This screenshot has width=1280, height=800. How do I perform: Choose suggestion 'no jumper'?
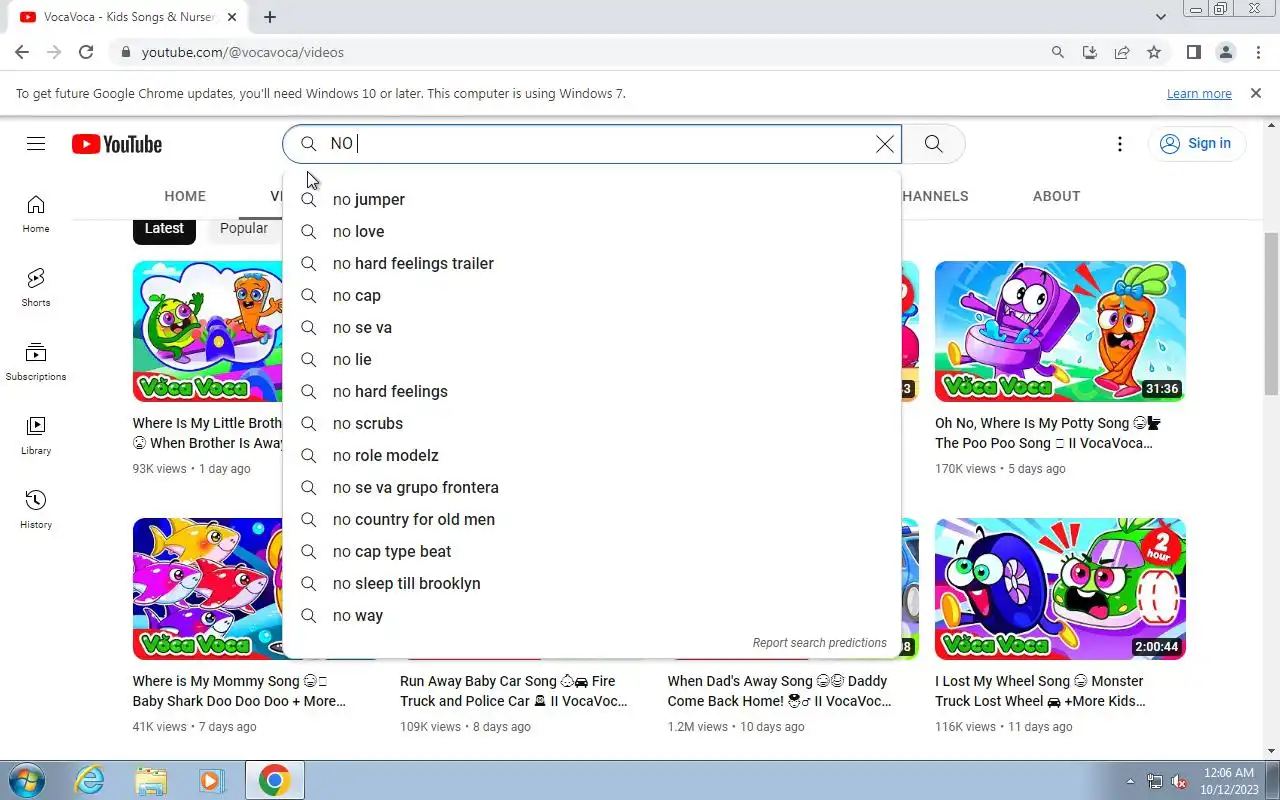pyautogui.click(x=592, y=199)
